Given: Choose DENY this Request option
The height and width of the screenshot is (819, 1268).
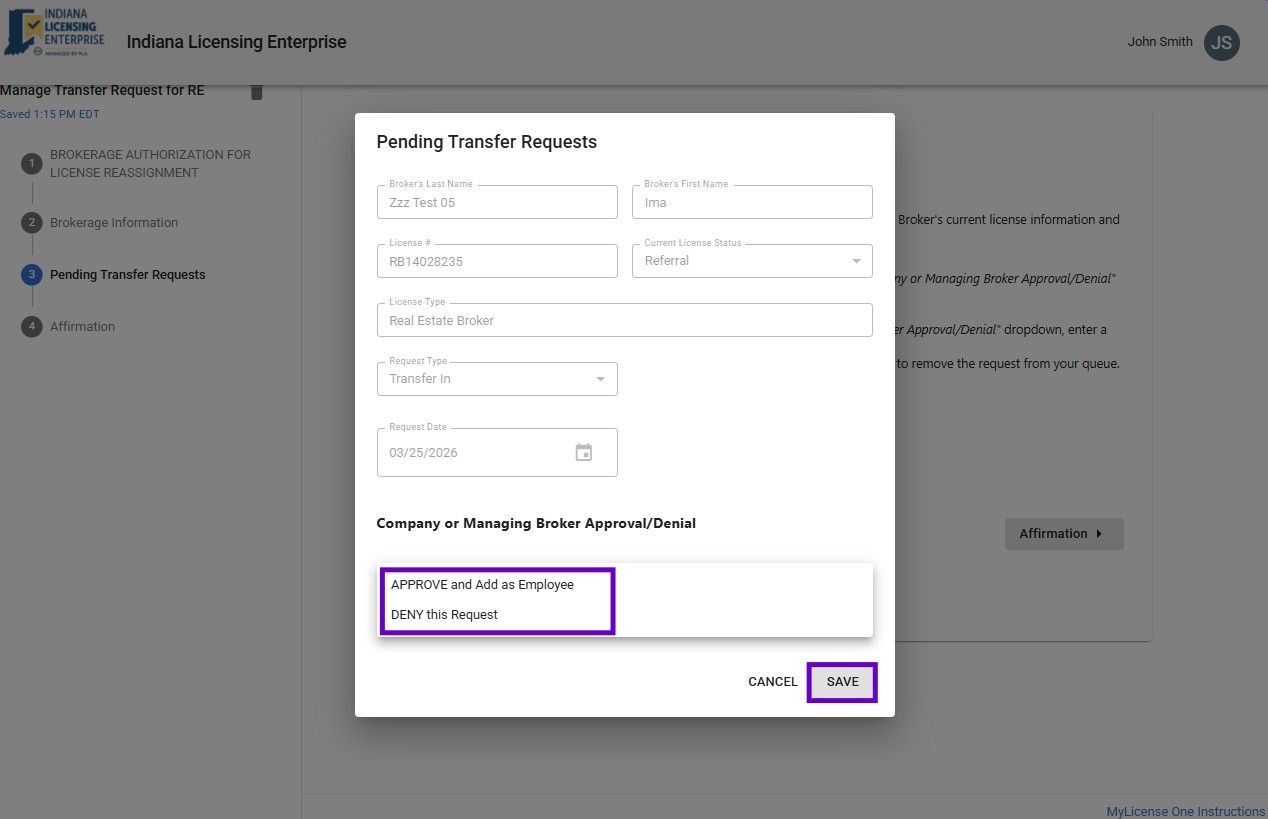Looking at the screenshot, I should (x=444, y=615).
